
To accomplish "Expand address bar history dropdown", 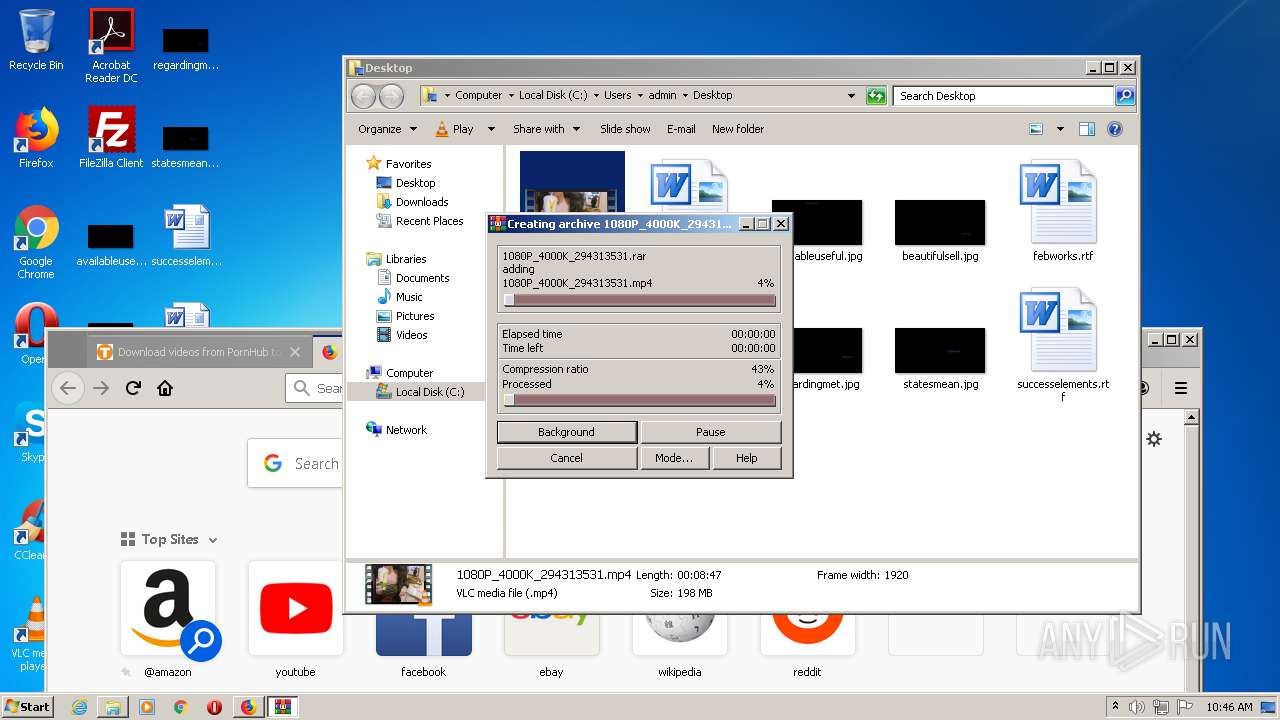I will click(851, 96).
